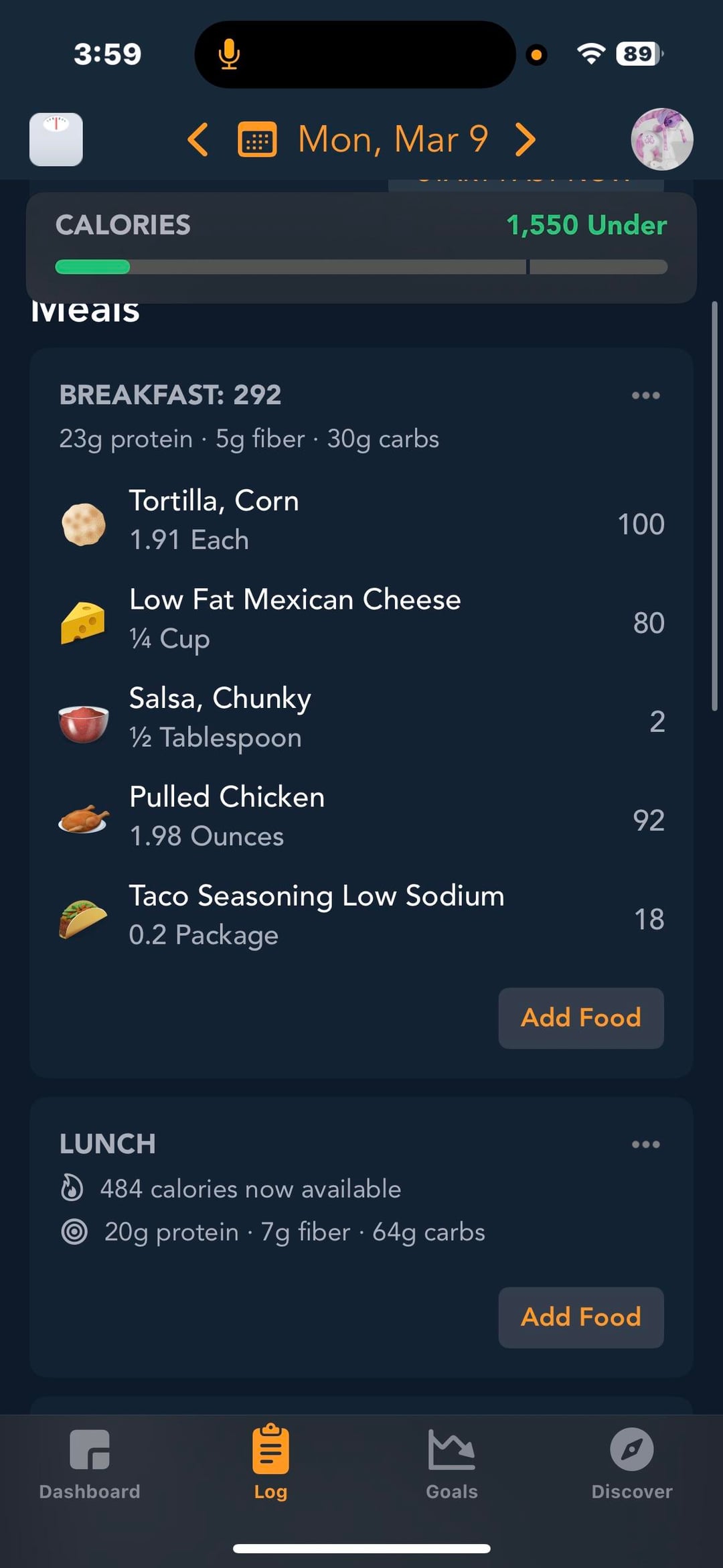Open the weight scale icon
The image size is (723, 1568).
tap(56, 139)
